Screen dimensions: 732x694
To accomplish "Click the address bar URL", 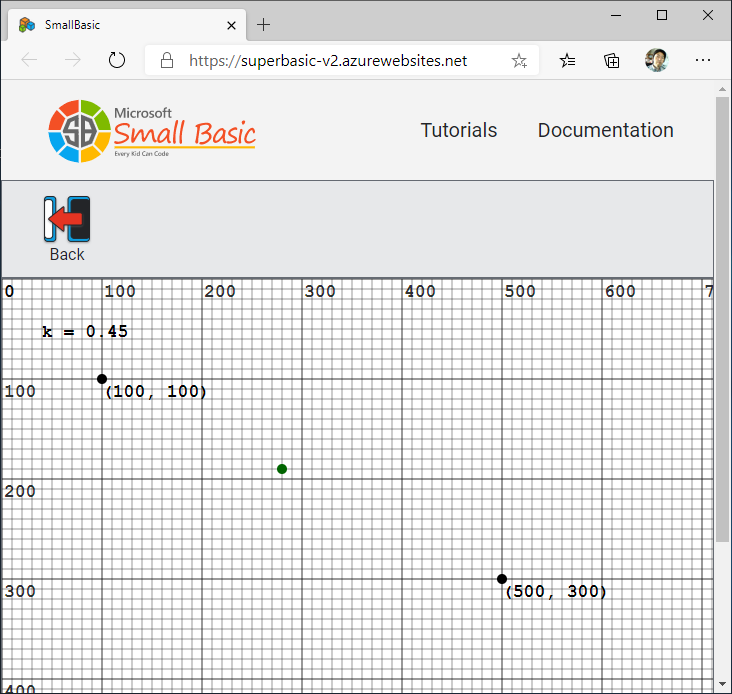I will 328,61.
